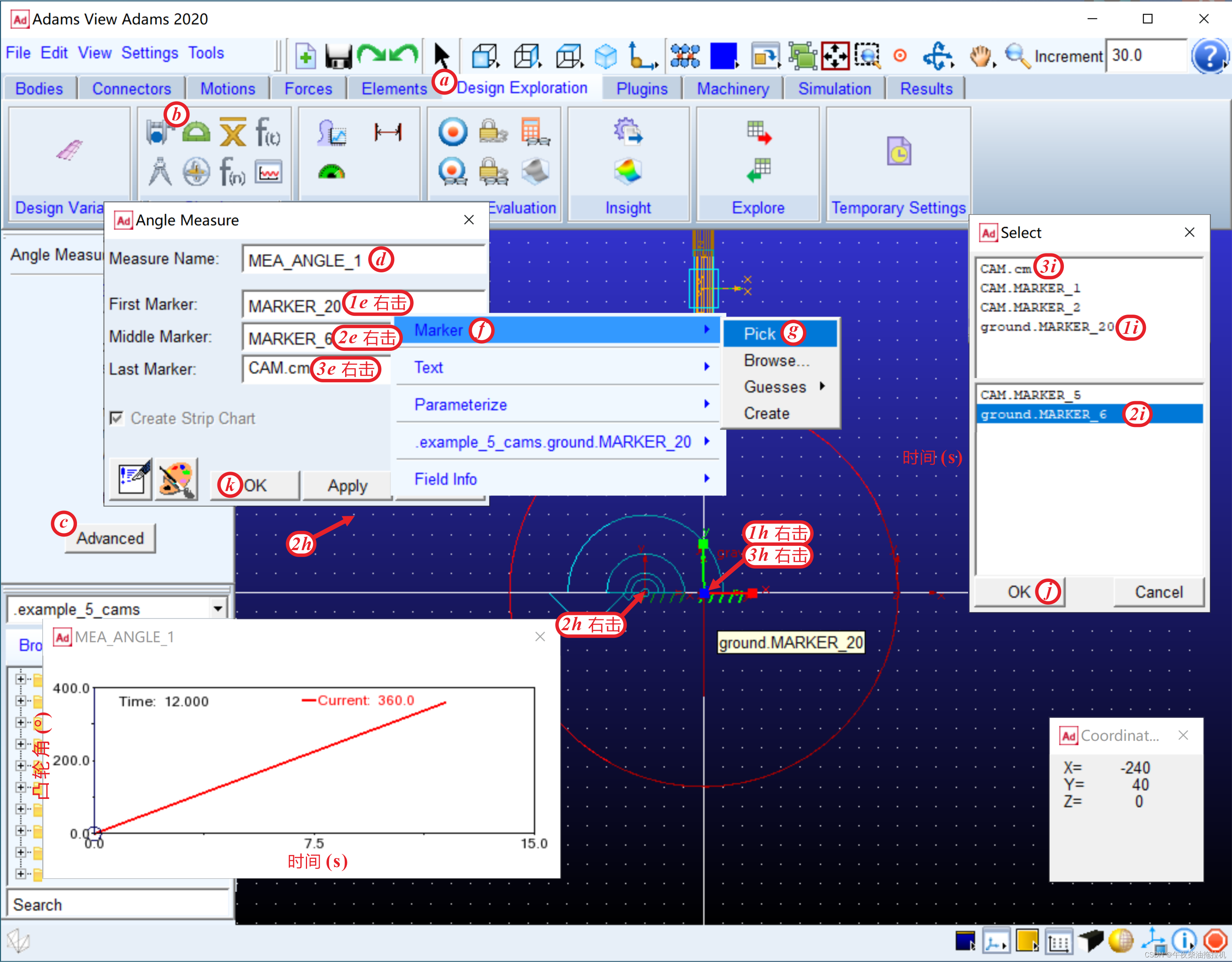Expand the first browser tree node

pos(21,679)
